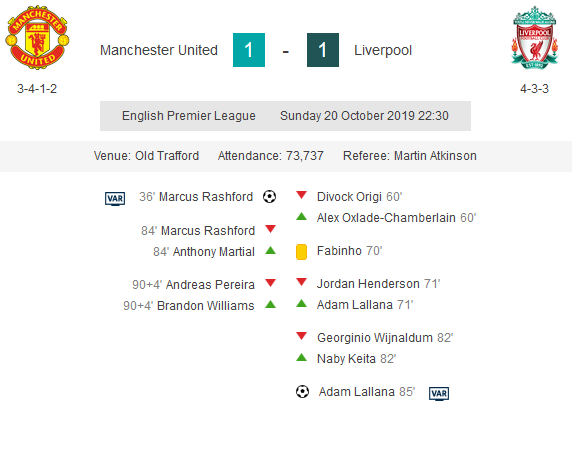Click the goal ball icon for Adam Lallana

302,392
